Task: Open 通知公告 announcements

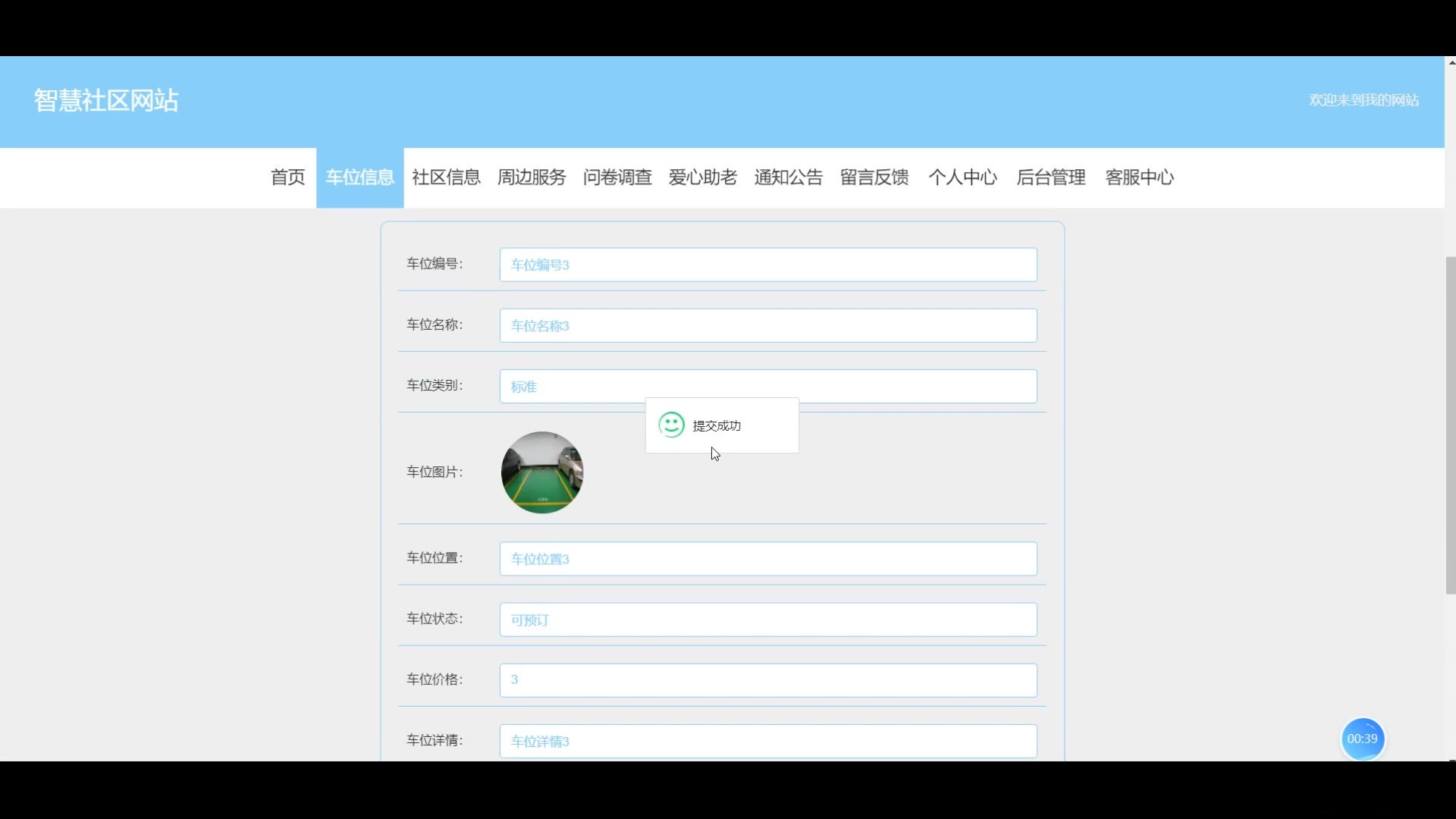Action: pos(789,177)
